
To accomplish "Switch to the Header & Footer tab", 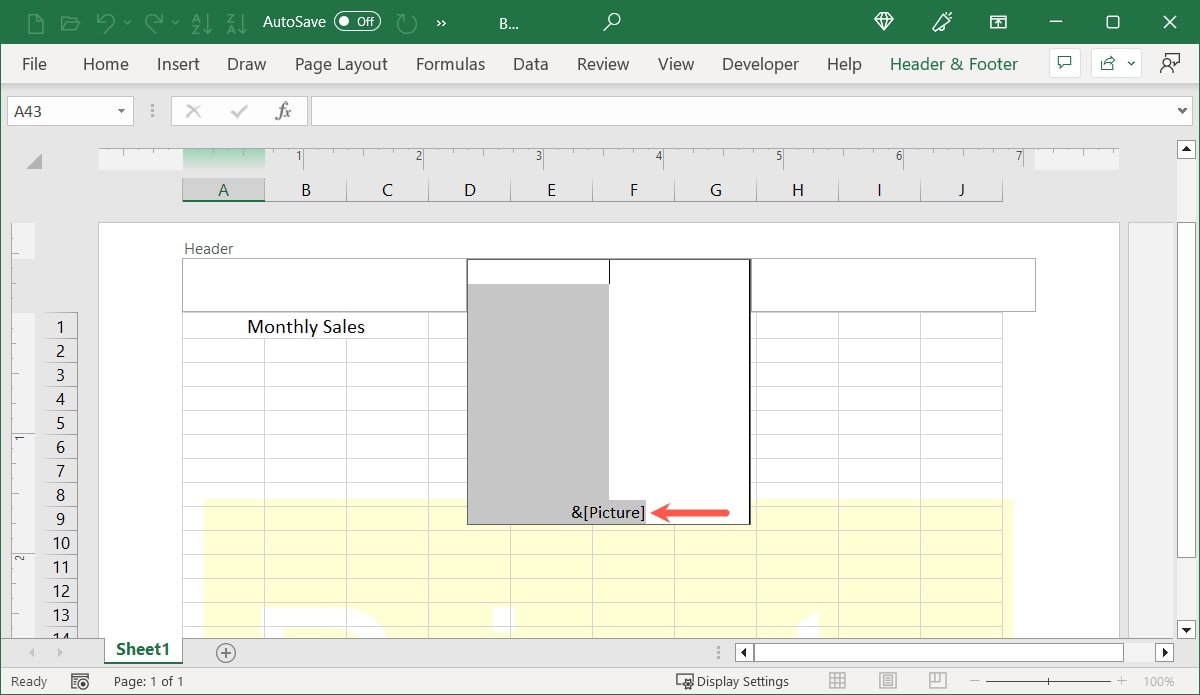I will pos(953,64).
